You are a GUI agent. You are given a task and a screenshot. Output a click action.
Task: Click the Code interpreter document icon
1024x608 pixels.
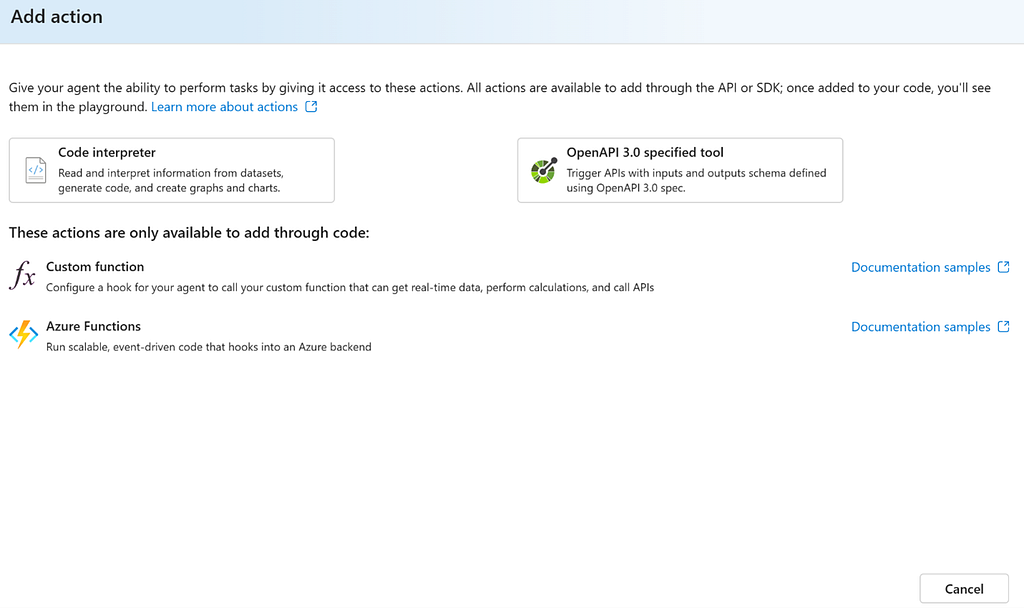coord(35,170)
